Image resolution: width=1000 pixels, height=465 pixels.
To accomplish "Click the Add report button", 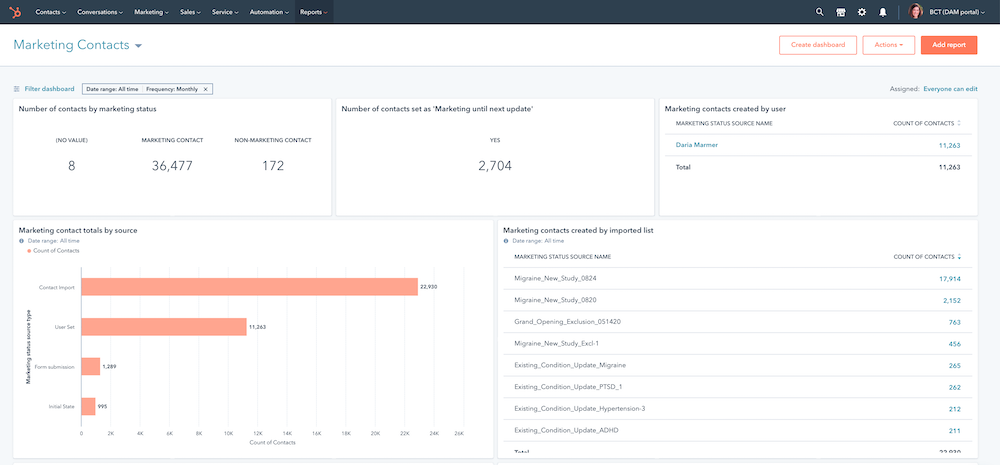I will [948, 45].
